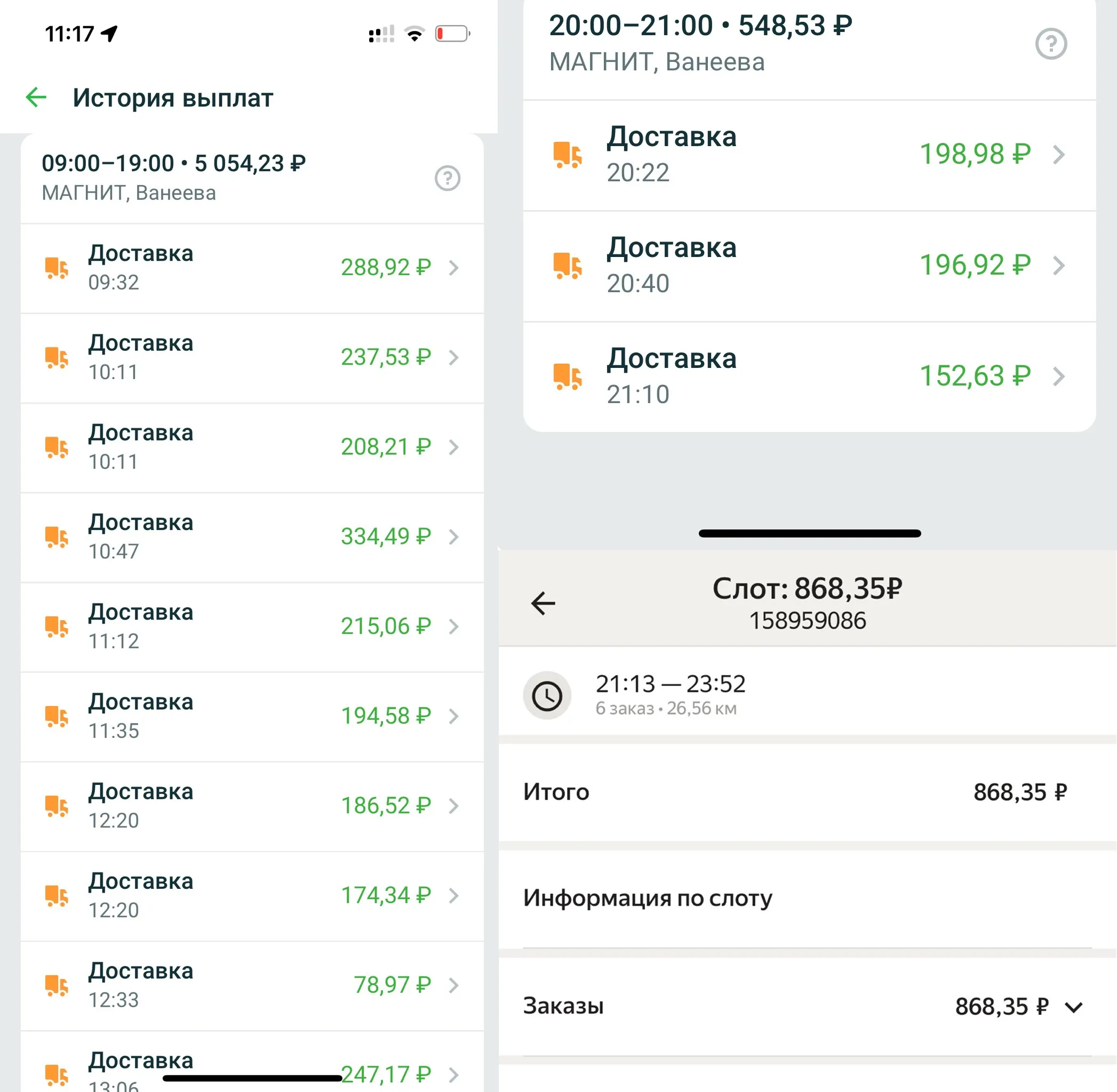
Task: Tap the clock icon beside 21:13 — 23:52
Action: pos(547,696)
